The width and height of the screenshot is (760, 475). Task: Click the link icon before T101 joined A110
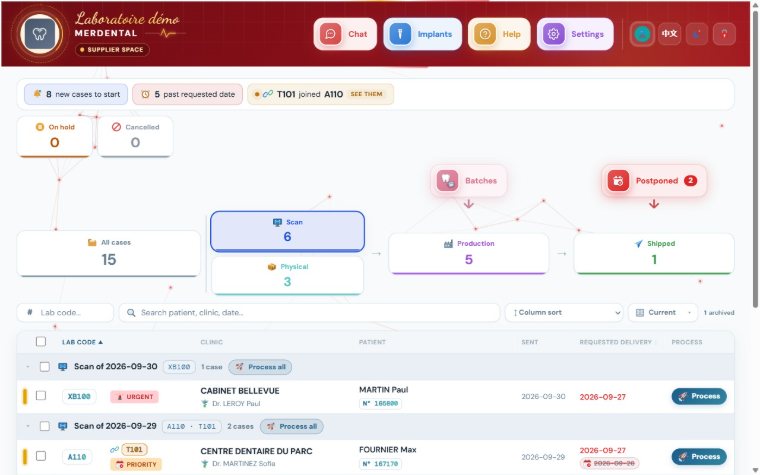pyautogui.click(x=268, y=94)
